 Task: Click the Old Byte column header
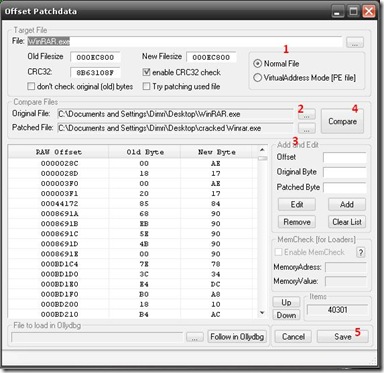point(145,152)
